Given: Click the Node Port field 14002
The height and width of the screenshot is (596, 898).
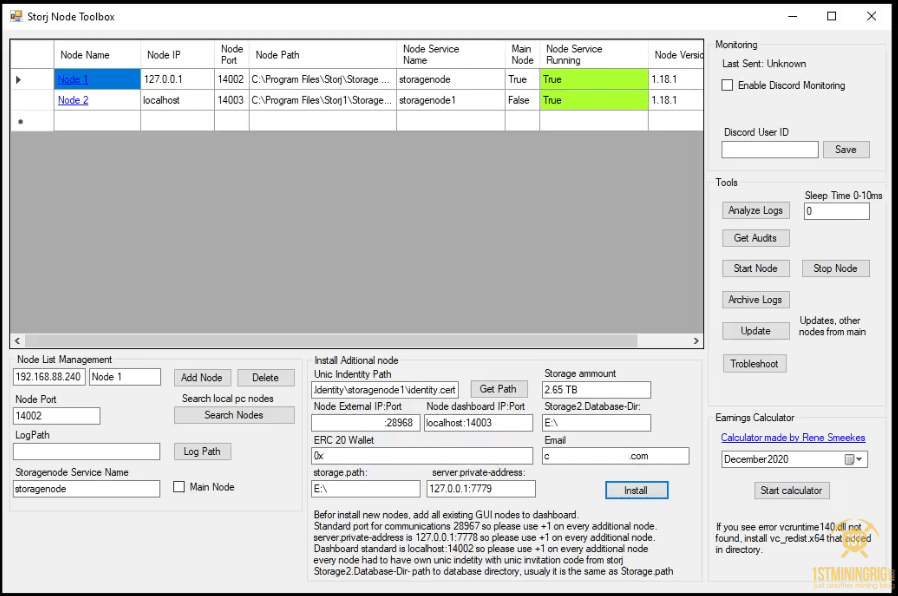Looking at the screenshot, I should point(56,416).
